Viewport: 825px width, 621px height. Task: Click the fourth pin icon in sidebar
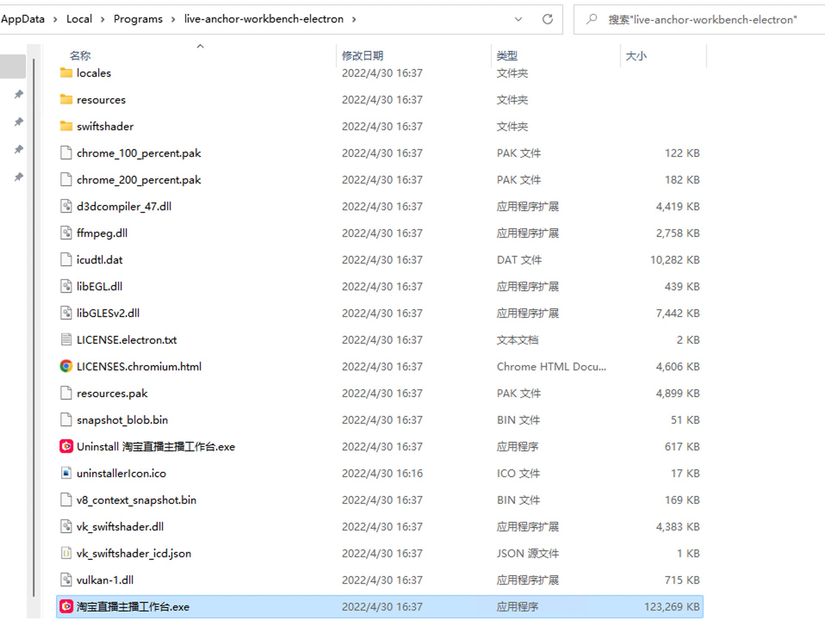tap(18, 176)
